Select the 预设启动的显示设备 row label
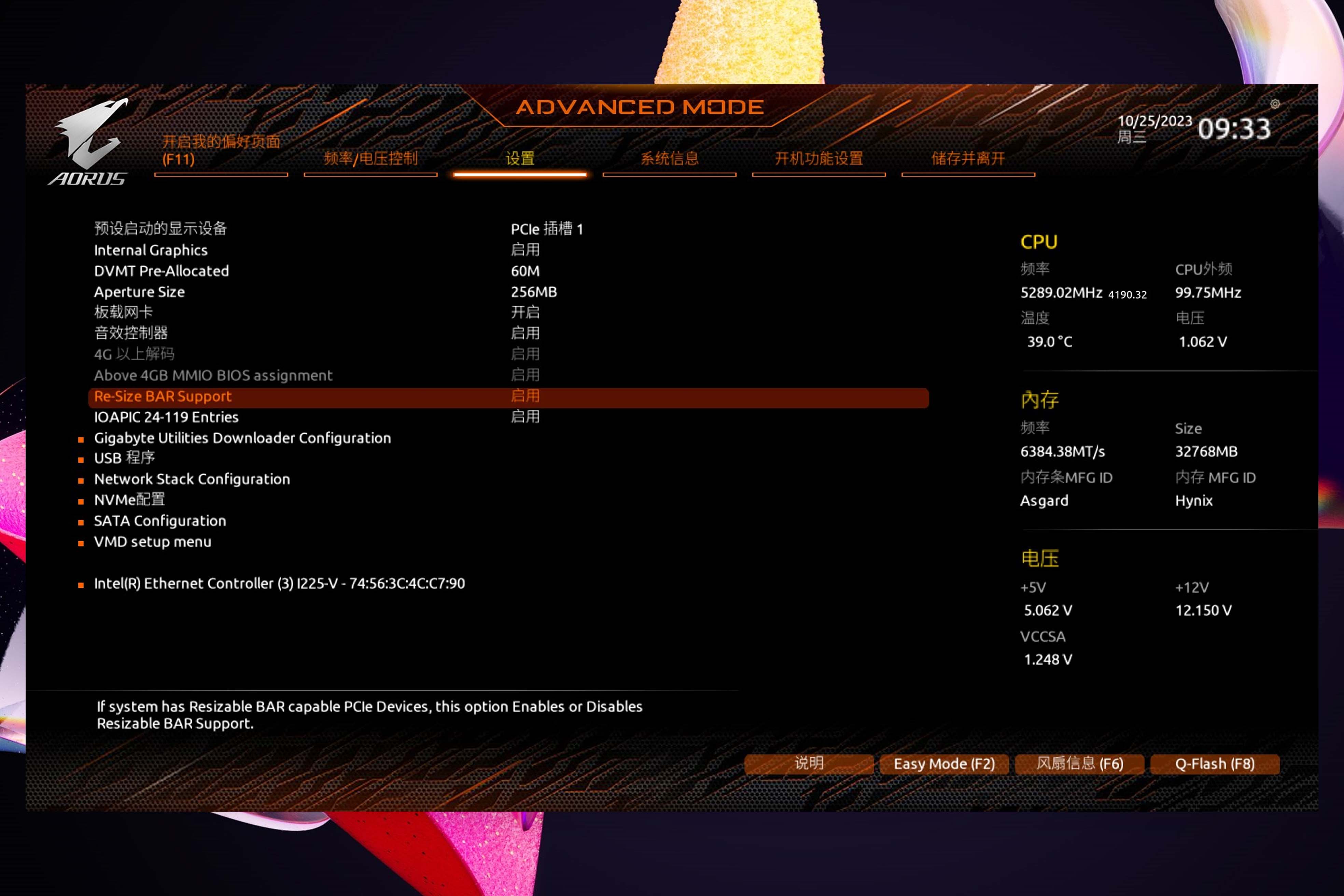 click(x=160, y=228)
